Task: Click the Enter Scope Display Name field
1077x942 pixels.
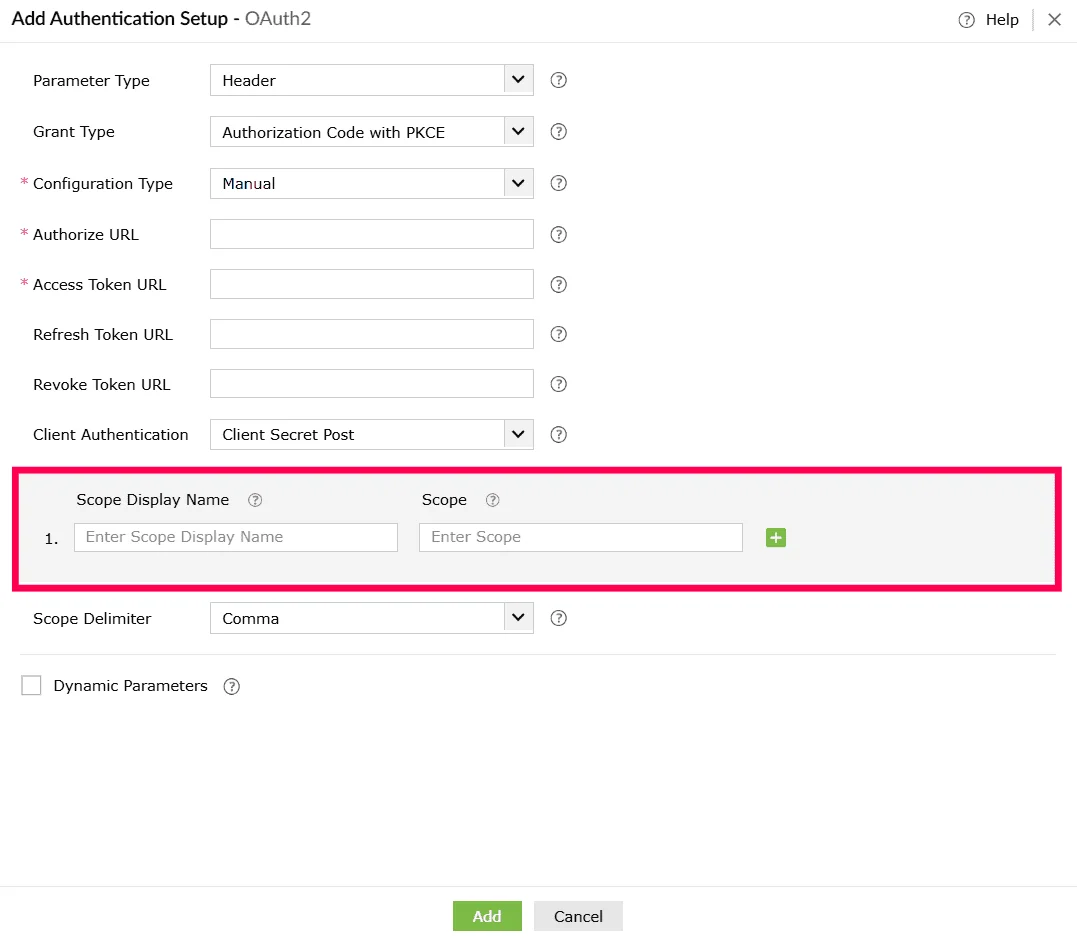Action: click(236, 537)
